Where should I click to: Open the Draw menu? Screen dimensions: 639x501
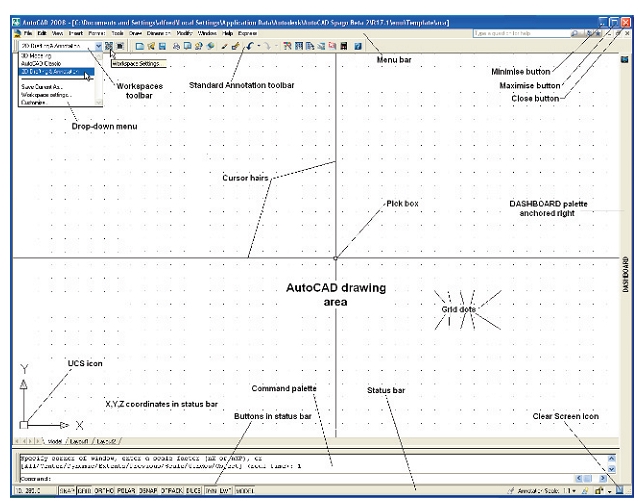[133, 33]
